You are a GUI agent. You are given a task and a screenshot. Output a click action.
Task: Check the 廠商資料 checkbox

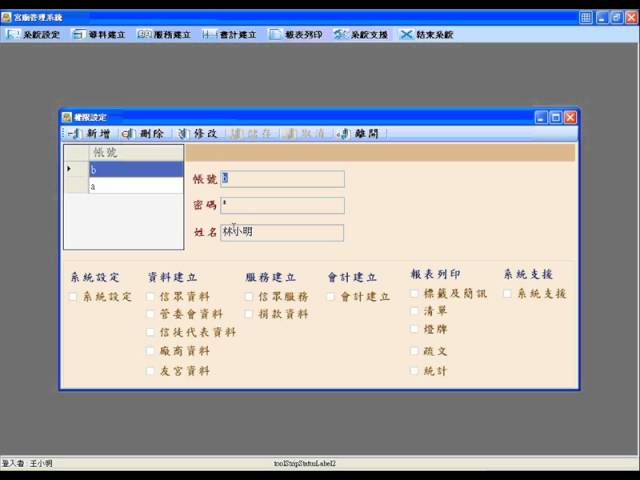coord(150,351)
